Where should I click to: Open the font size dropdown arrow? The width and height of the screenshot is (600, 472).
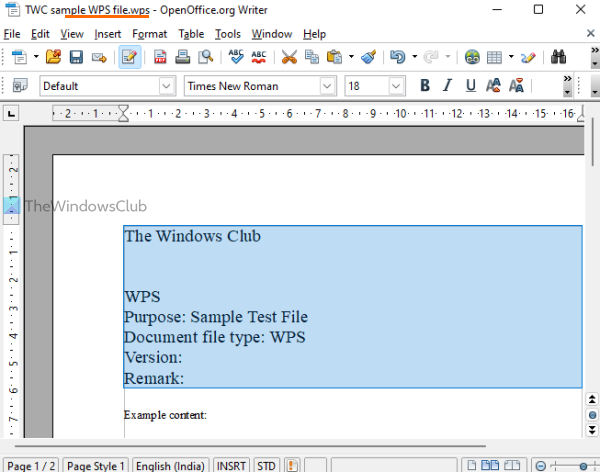click(x=396, y=86)
